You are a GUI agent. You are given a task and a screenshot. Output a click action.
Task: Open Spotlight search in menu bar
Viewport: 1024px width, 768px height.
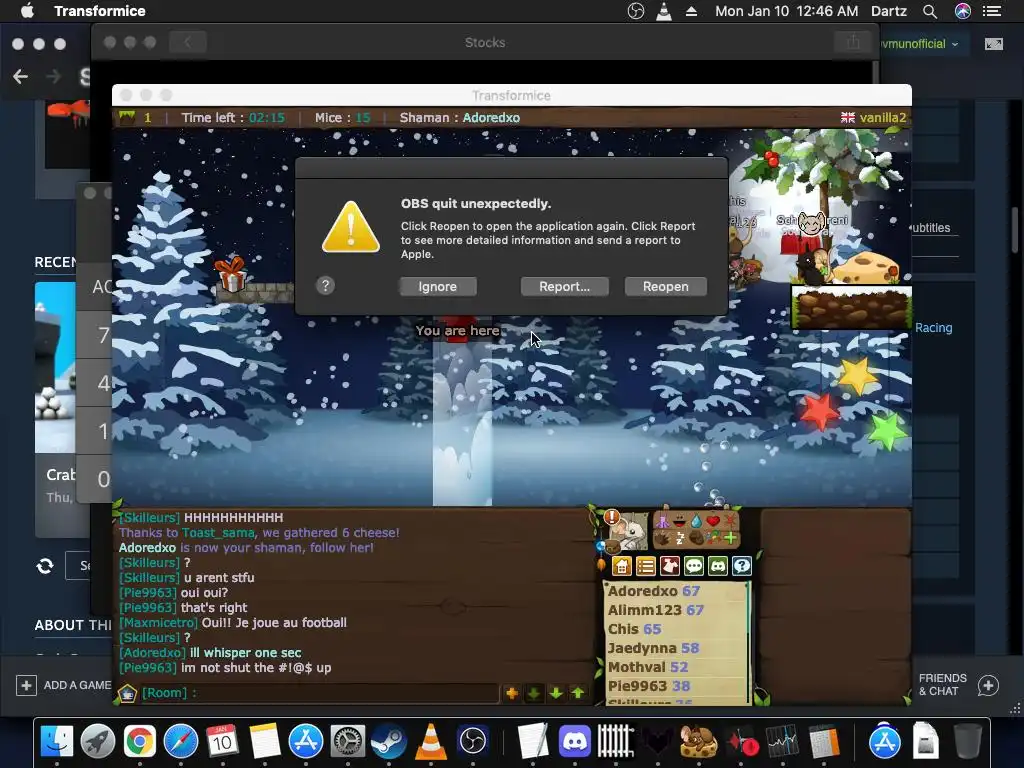(x=930, y=11)
